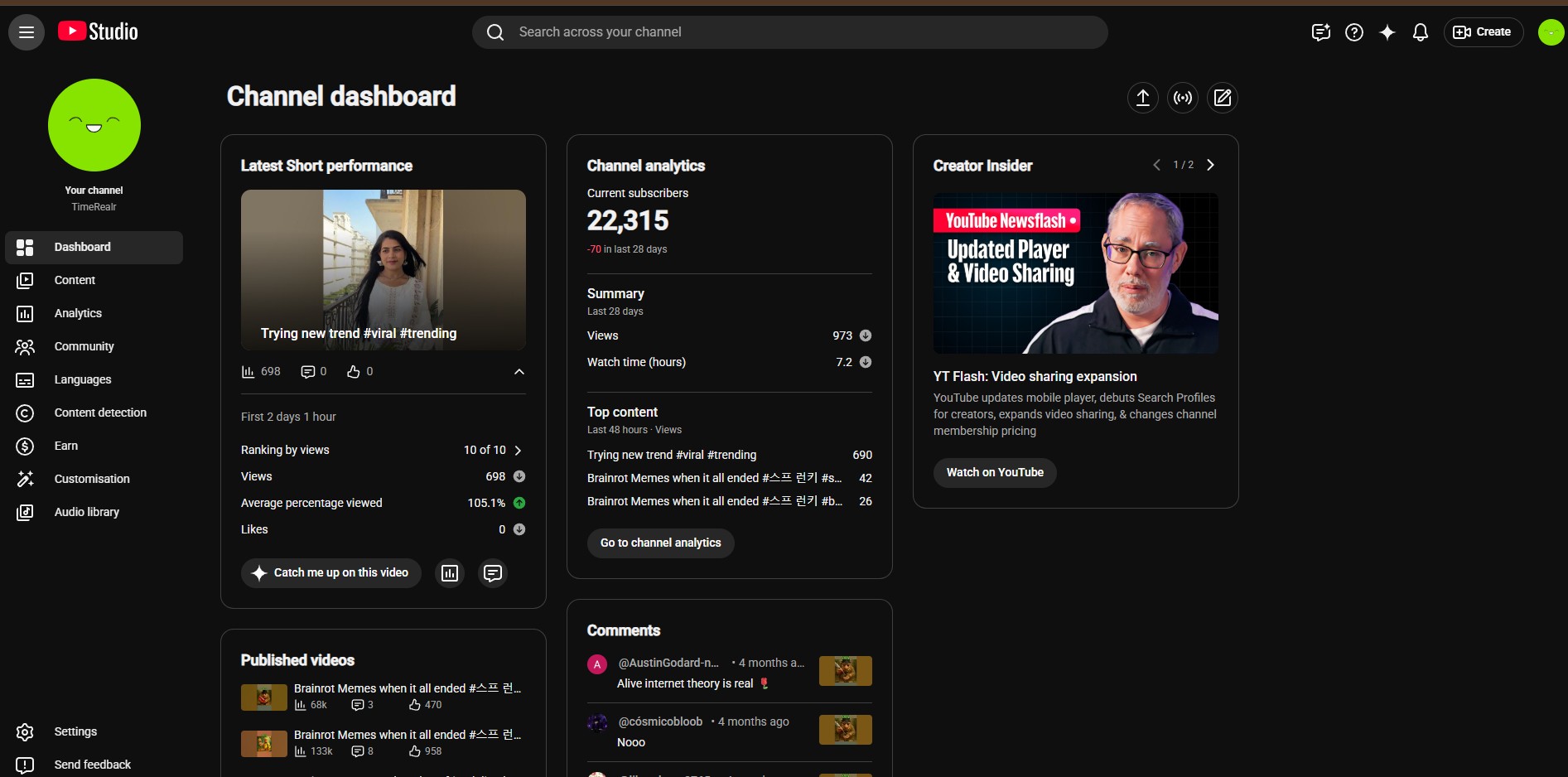
Task: Open Content in the sidebar
Action: click(x=94, y=281)
